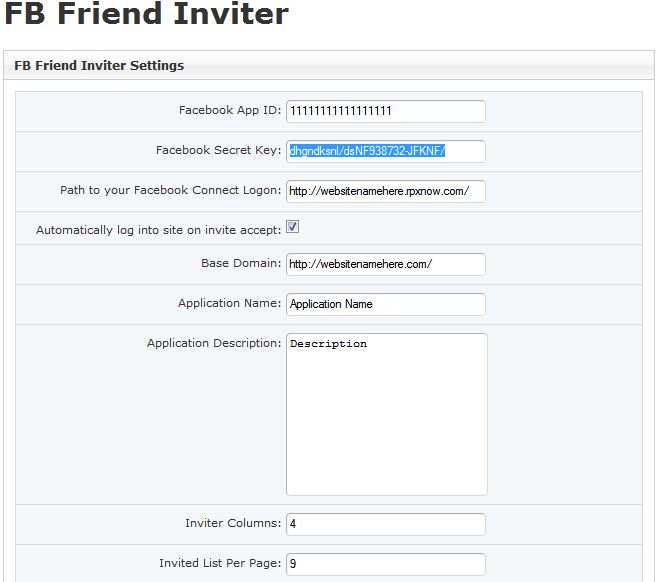Select the Facebook Secret Key text box
This screenshot has height=582, width=669.
pyautogui.click(x=385, y=151)
